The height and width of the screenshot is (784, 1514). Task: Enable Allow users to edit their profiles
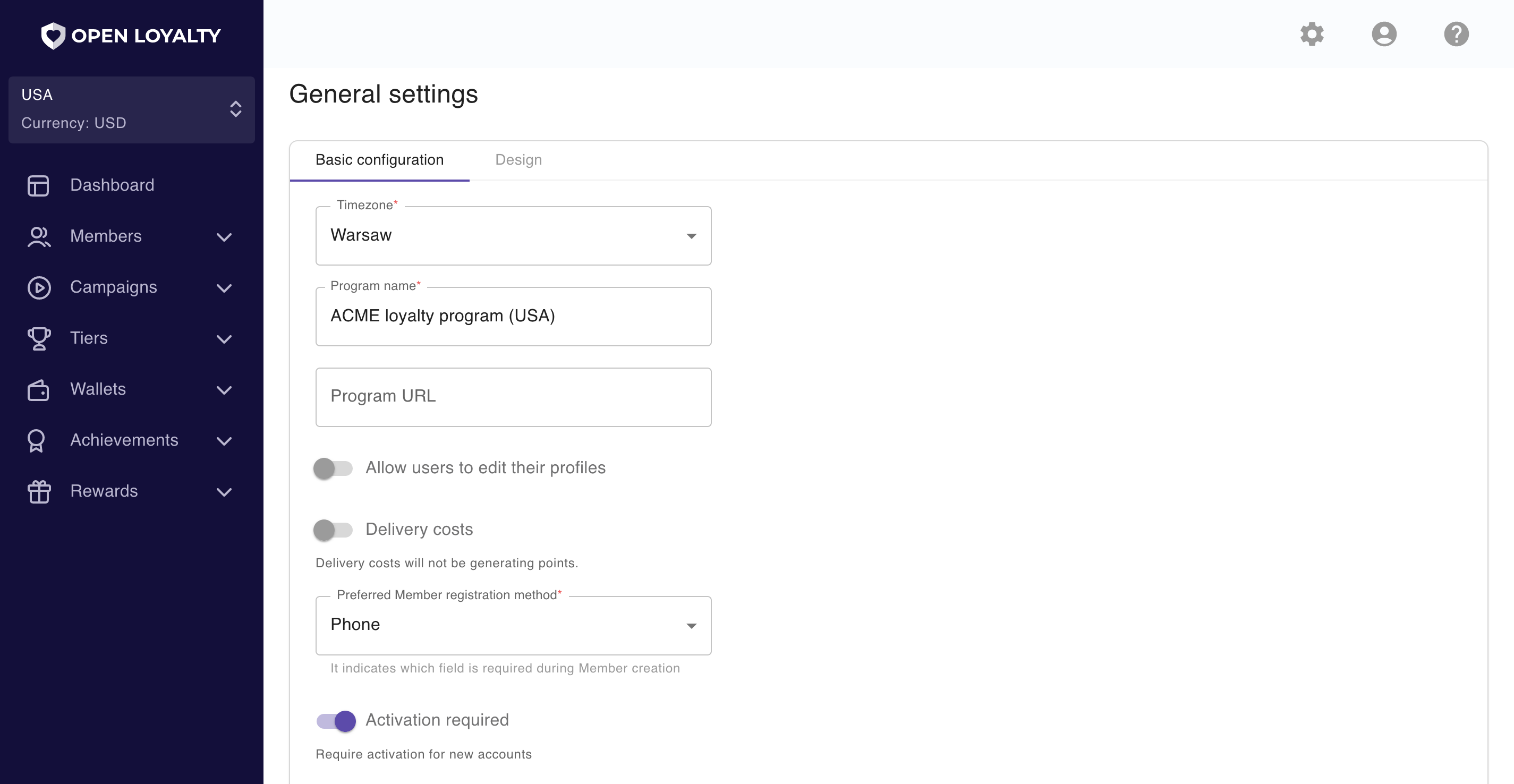point(333,468)
